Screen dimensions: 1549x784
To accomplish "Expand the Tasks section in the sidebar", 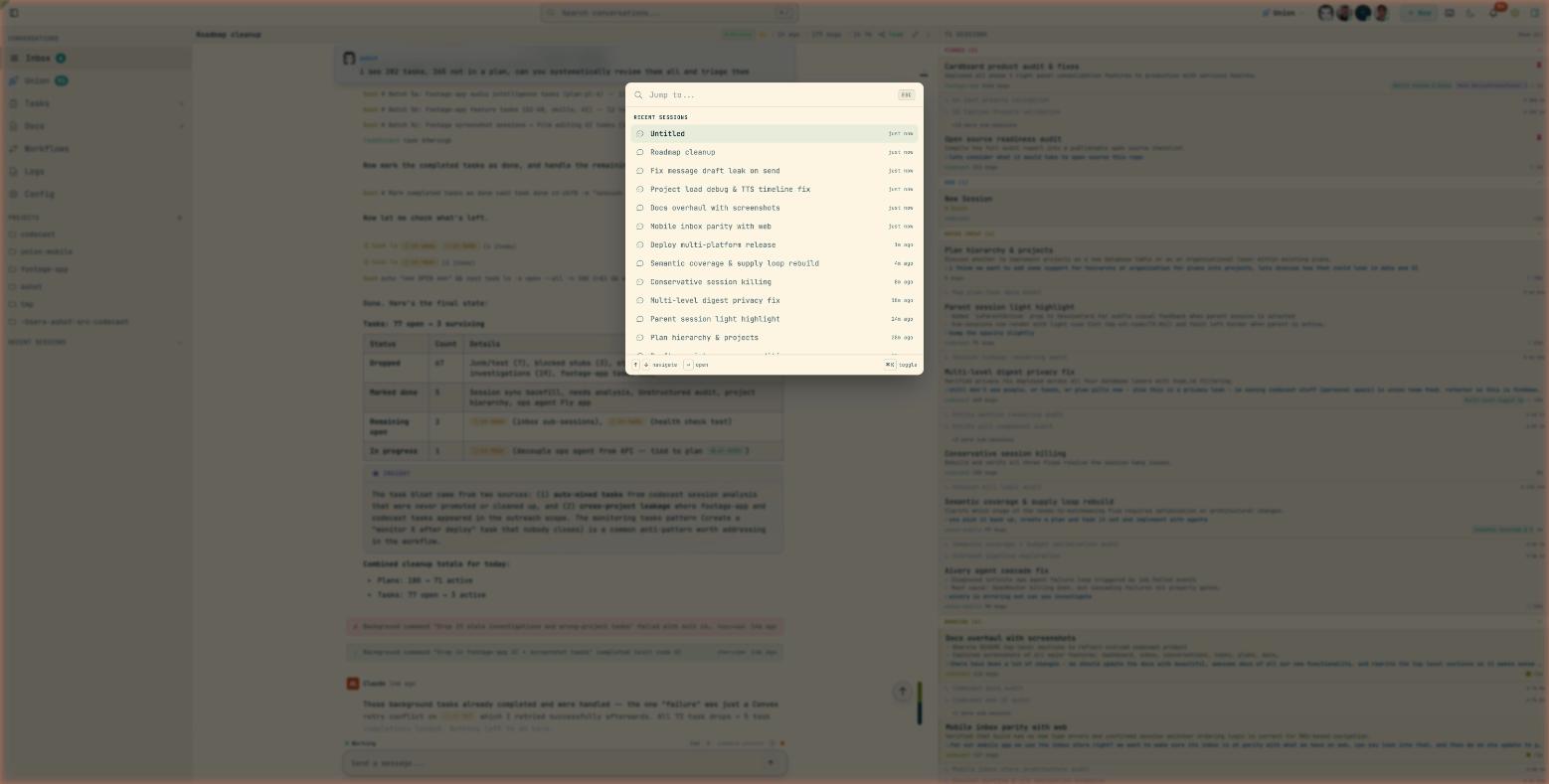I will click(x=181, y=103).
